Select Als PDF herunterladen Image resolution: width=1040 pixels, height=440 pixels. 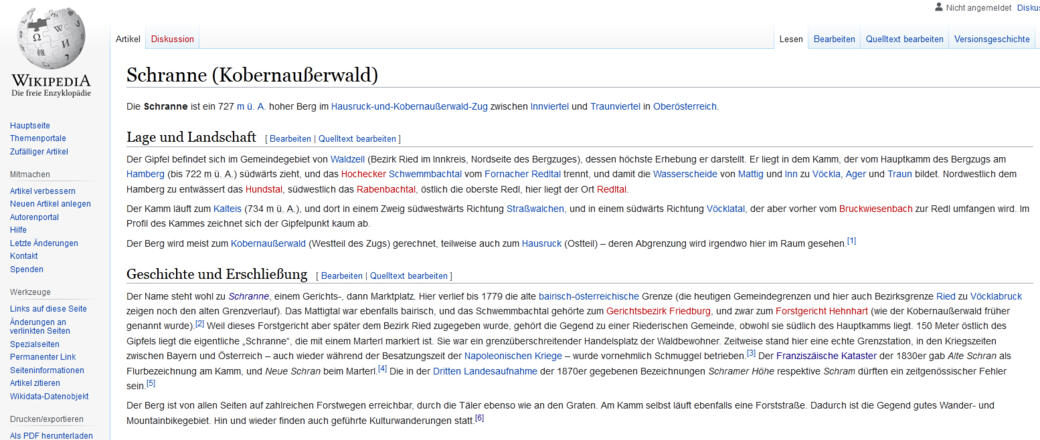pos(50,435)
